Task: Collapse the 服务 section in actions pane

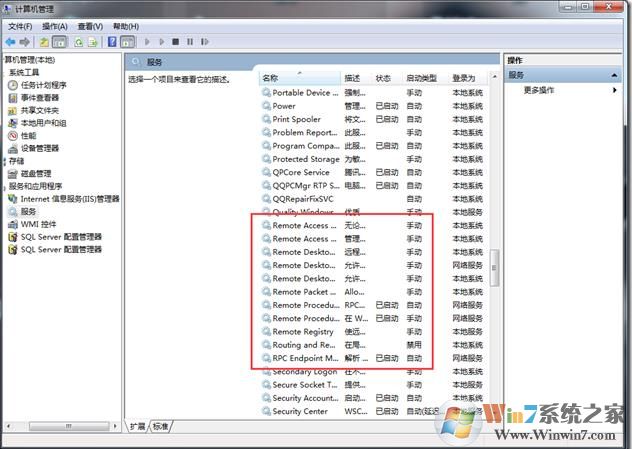Action: (614, 75)
